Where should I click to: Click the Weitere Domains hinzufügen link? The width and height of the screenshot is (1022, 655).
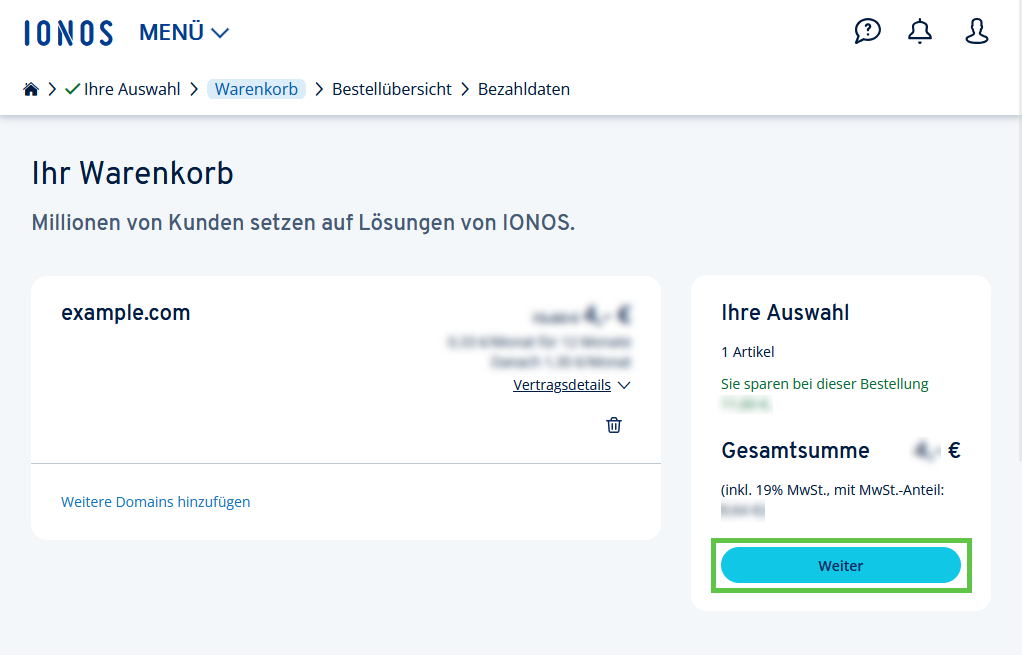[156, 502]
